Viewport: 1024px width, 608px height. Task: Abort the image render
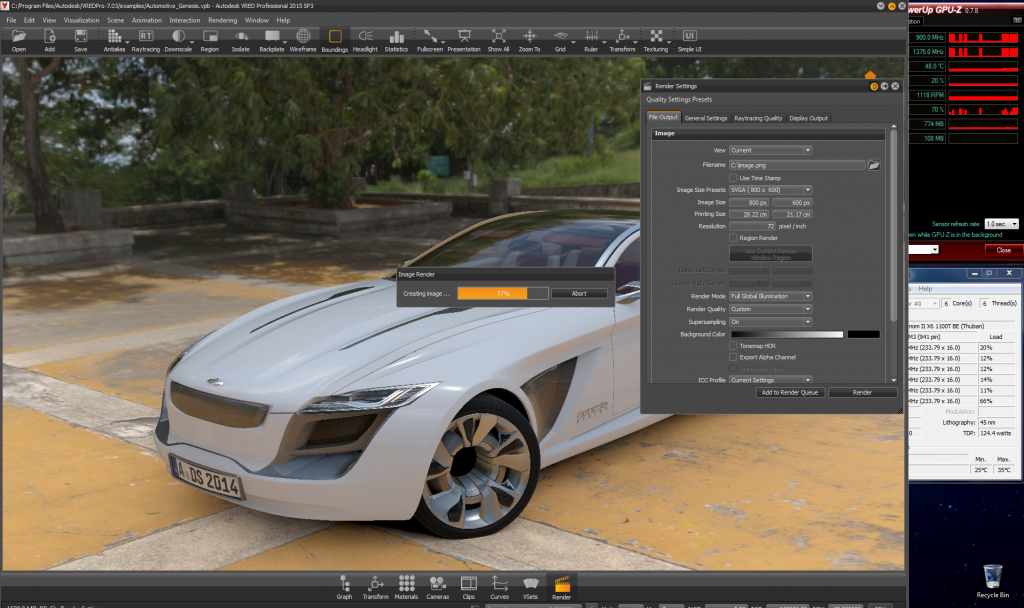pyautogui.click(x=578, y=293)
